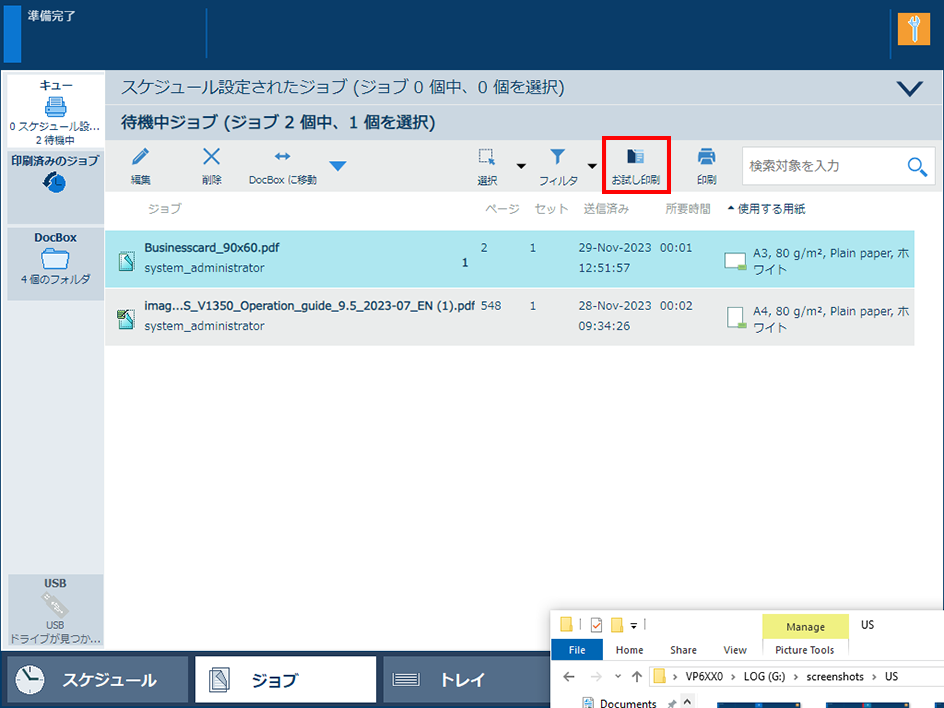Sort by セット column header
Image resolution: width=944 pixels, height=708 pixels.
[551, 209]
